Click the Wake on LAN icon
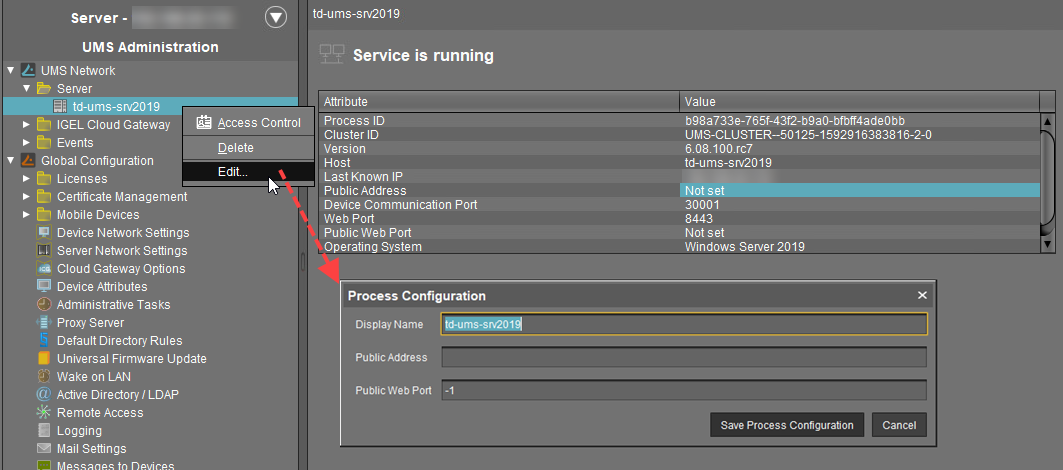The height and width of the screenshot is (470, 1063). [44, 377]
